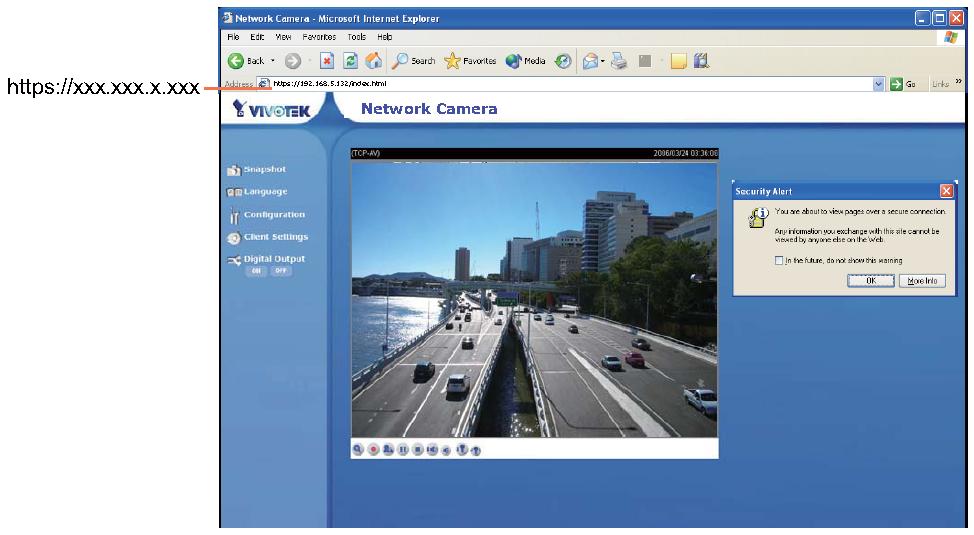Click More Info in Security Alert dialog
Screen dimensions: 974x535
click(922, 281)
